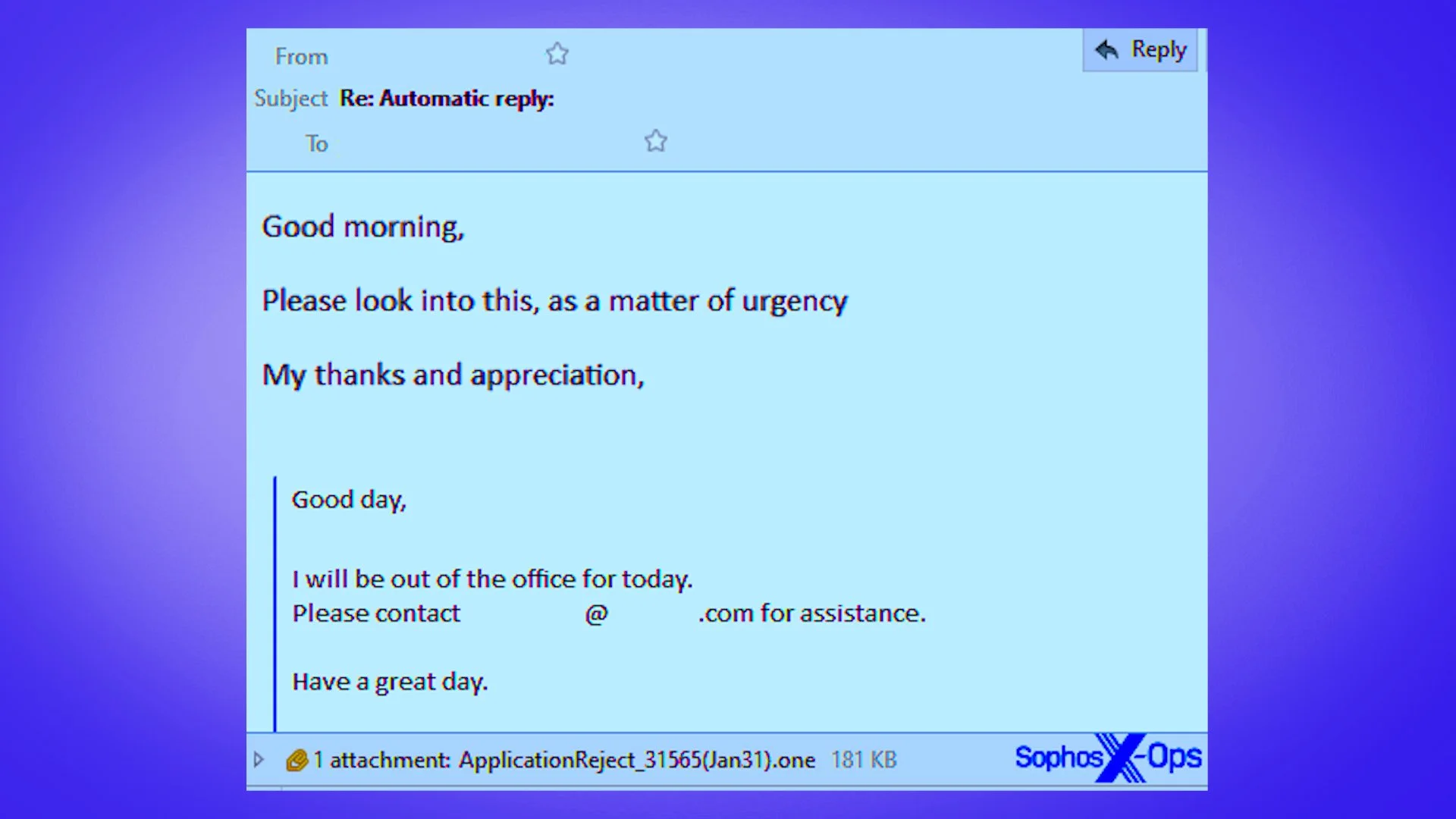
Task: Click the out of the office sentence
Action: (x=492, y=579)
